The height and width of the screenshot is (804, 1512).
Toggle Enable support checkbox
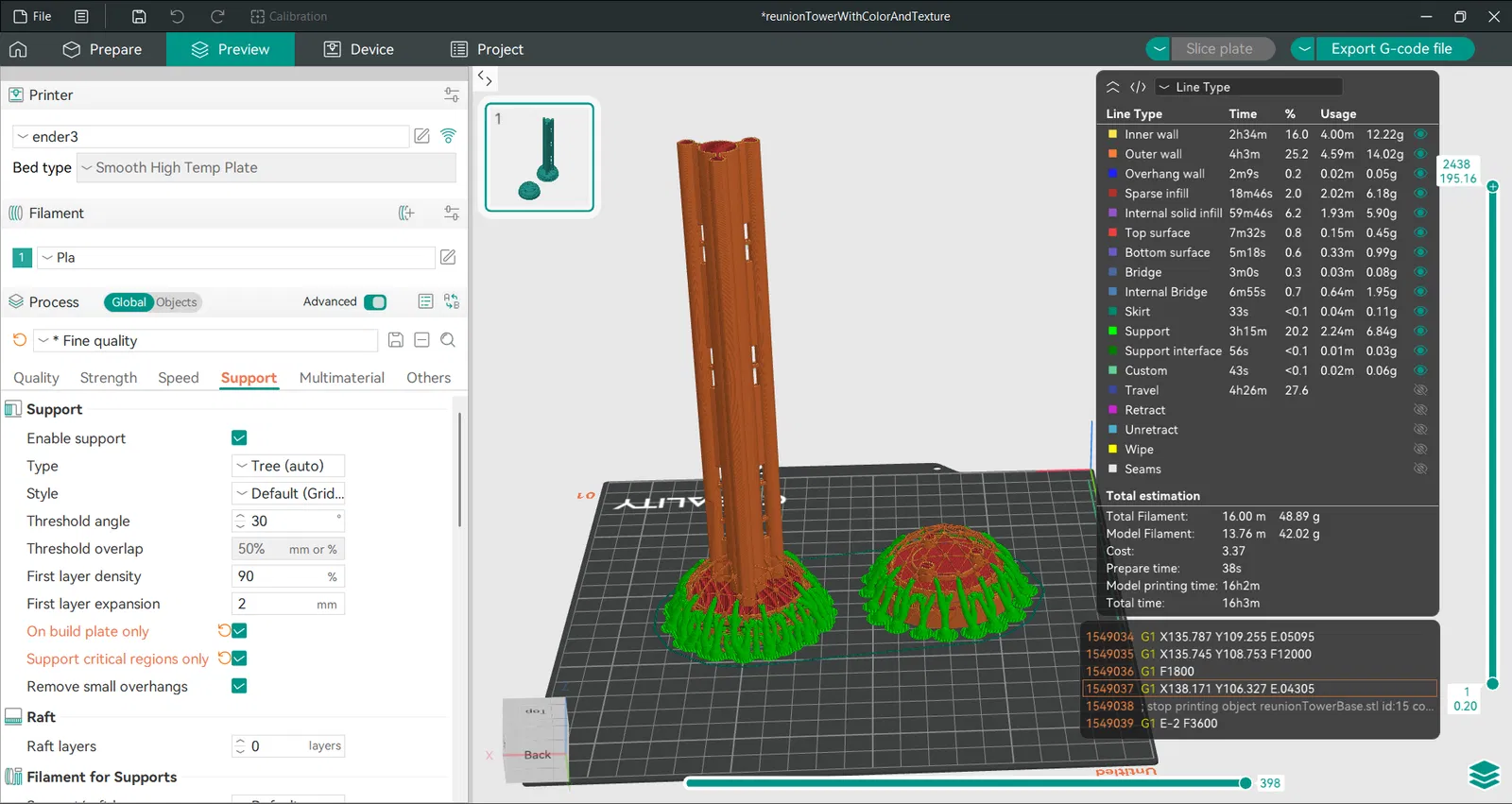(x=239, y=438)
